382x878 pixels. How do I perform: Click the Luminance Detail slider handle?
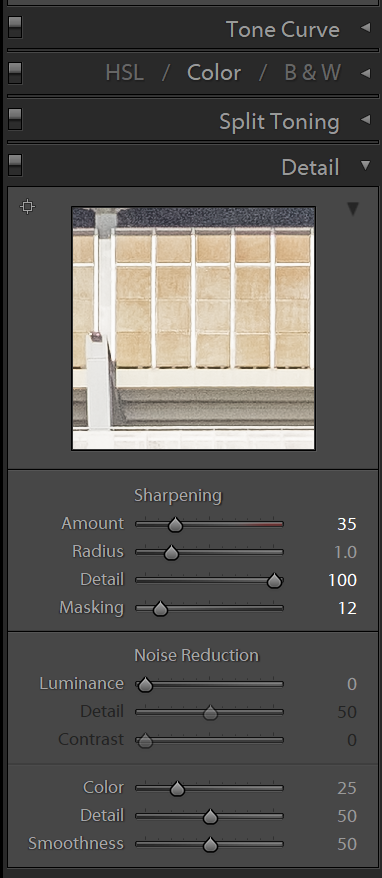tap(210, 713)
